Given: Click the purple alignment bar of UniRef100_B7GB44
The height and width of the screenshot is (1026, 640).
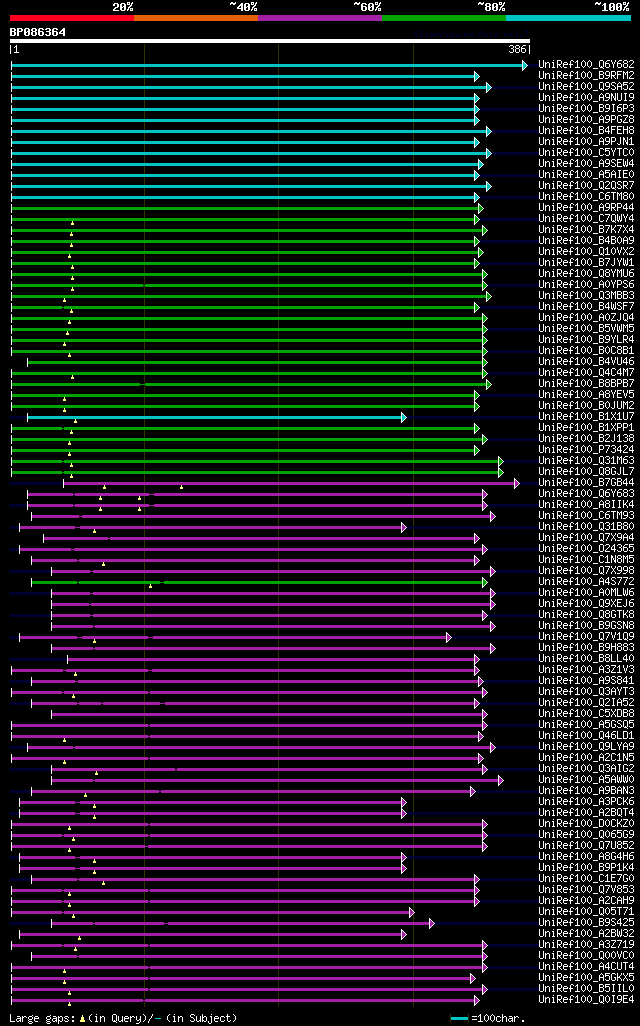Looking at the screenshot, I should [x=289, y=484].
